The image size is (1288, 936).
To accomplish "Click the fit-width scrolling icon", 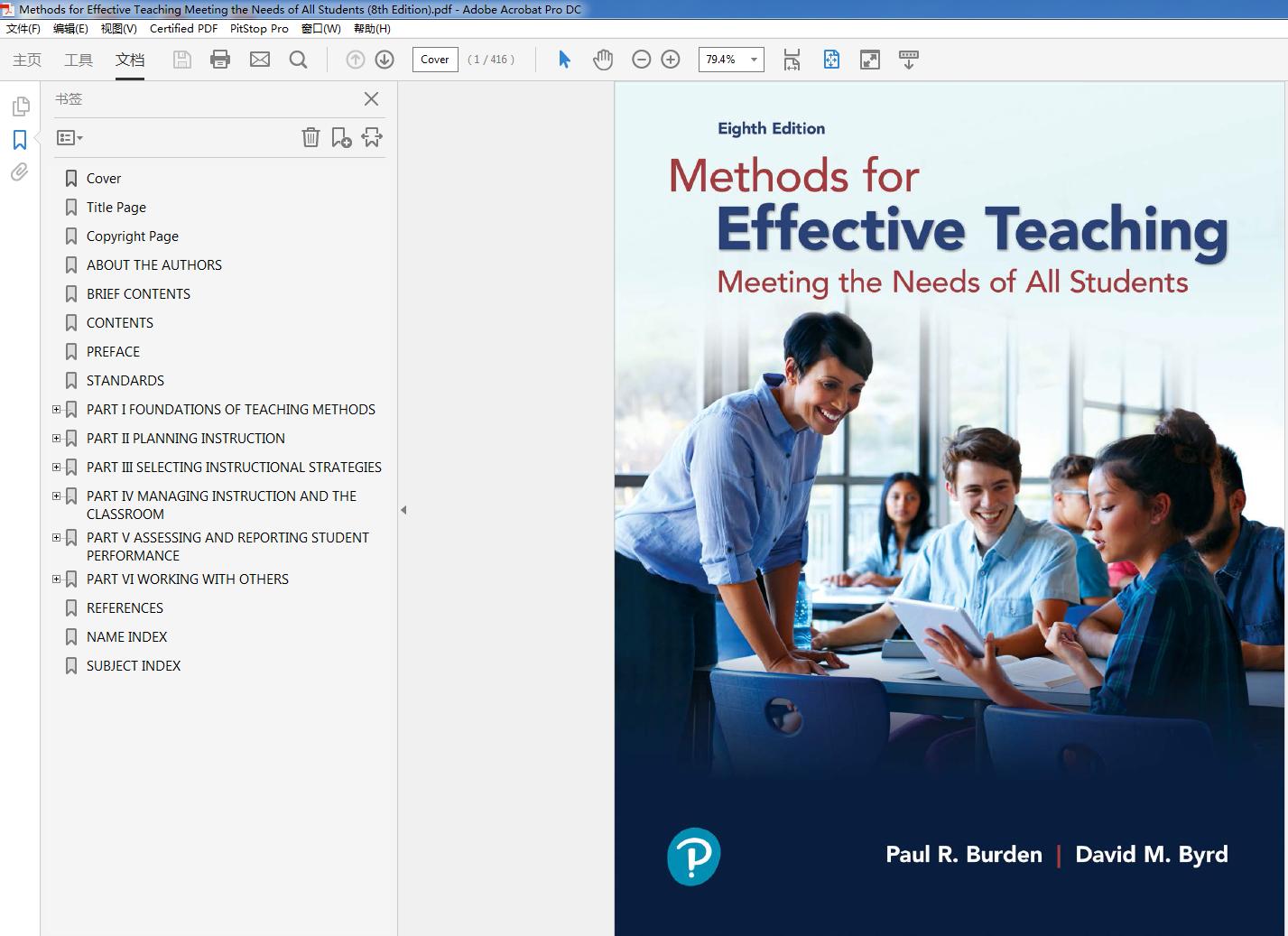I will point(792,60).
